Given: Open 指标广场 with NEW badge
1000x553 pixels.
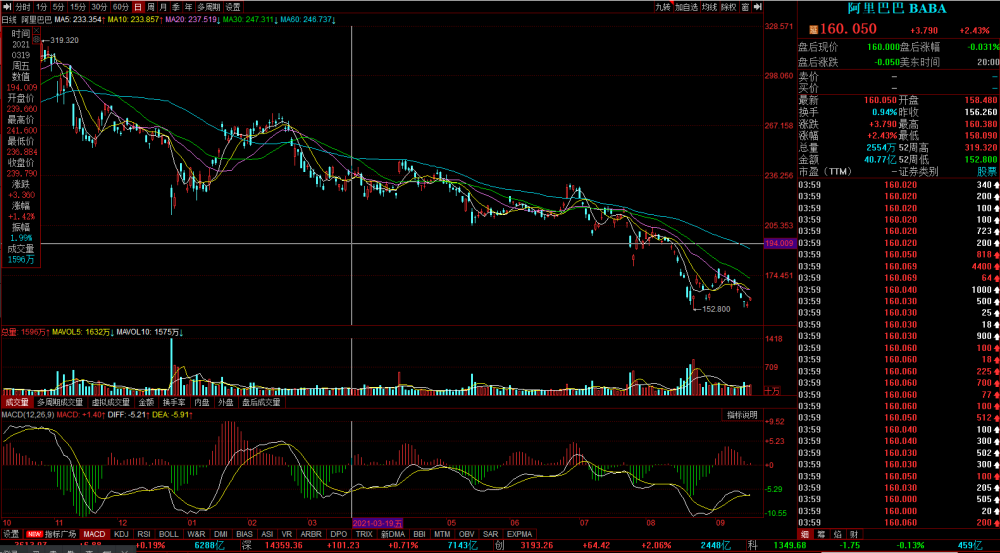Looking at the screenshot, I should (x=51, y=534).
